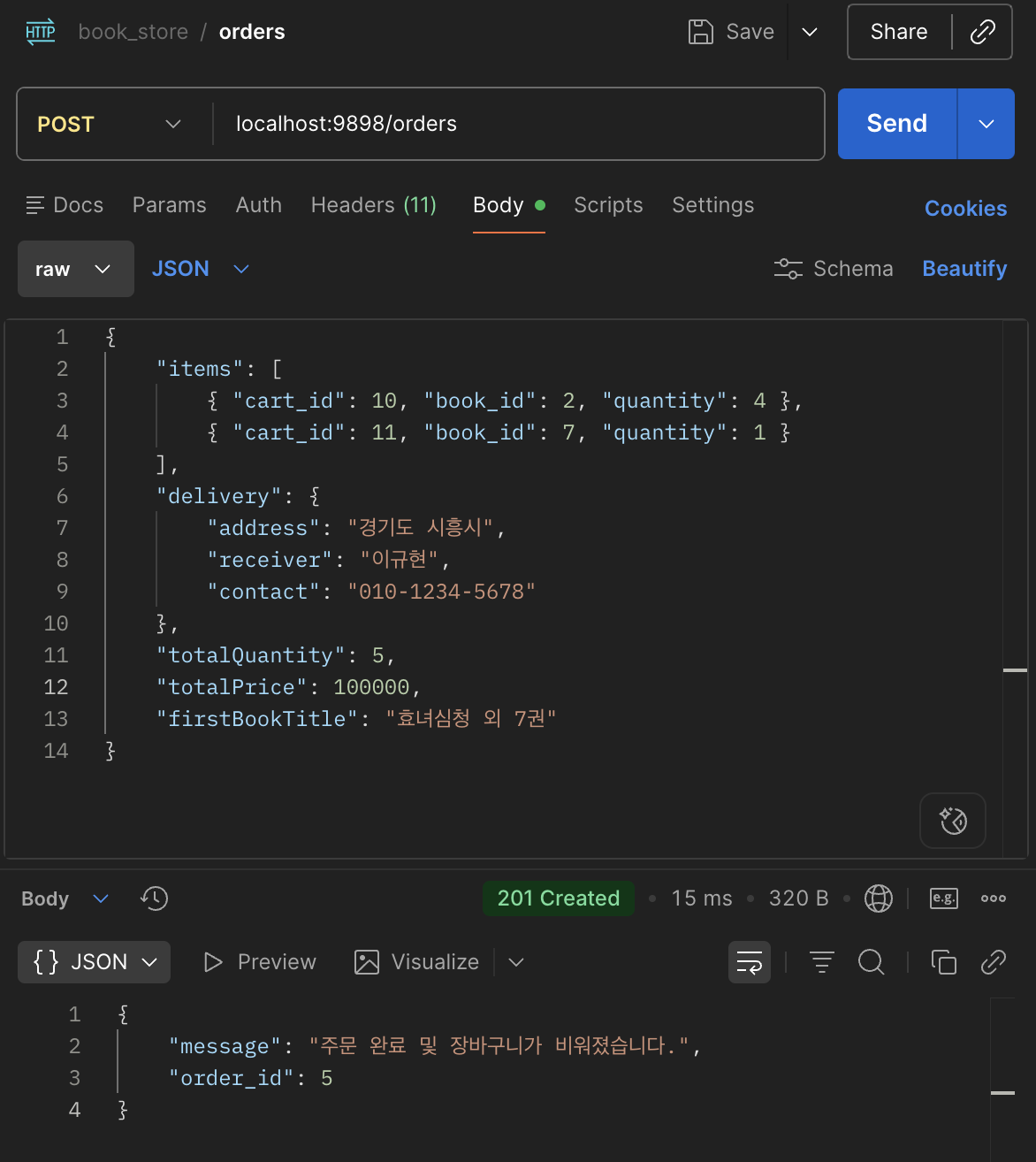This screenshot has height=1162, width=1036.
Task: Click the HTTP request type icon
Action: click(41, 32)
